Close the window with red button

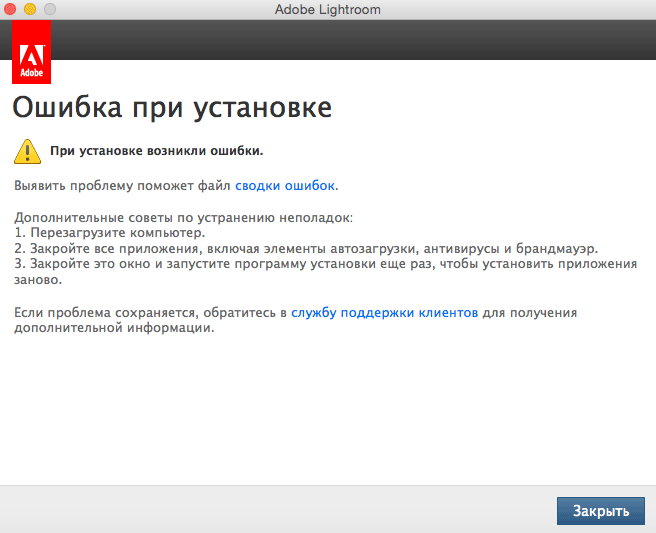click(x=10, y=9)
